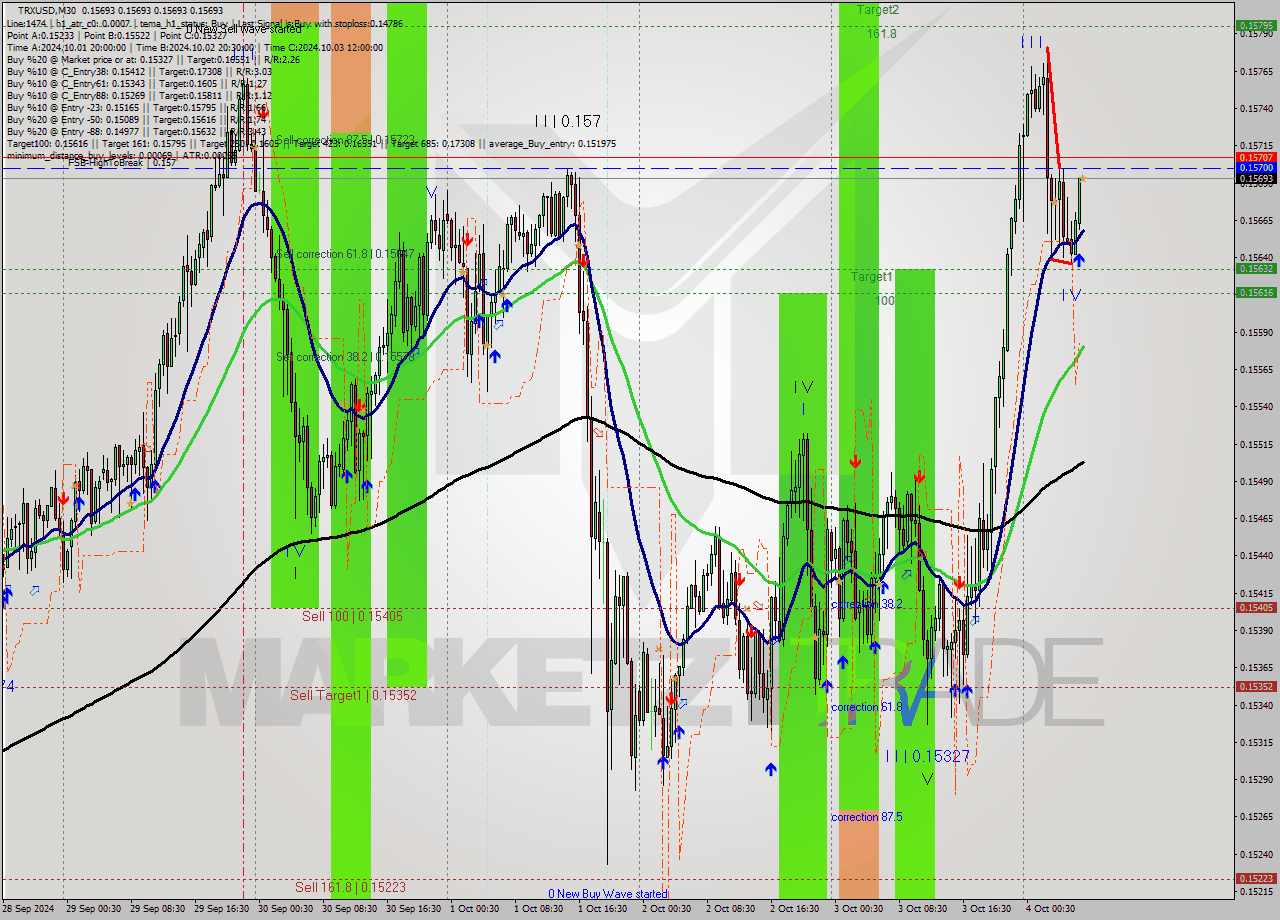Click the 'Time A:2024.10.01 20:00:00' info text
Viewport: 1280px width, 920px height.
coord(66,47)
